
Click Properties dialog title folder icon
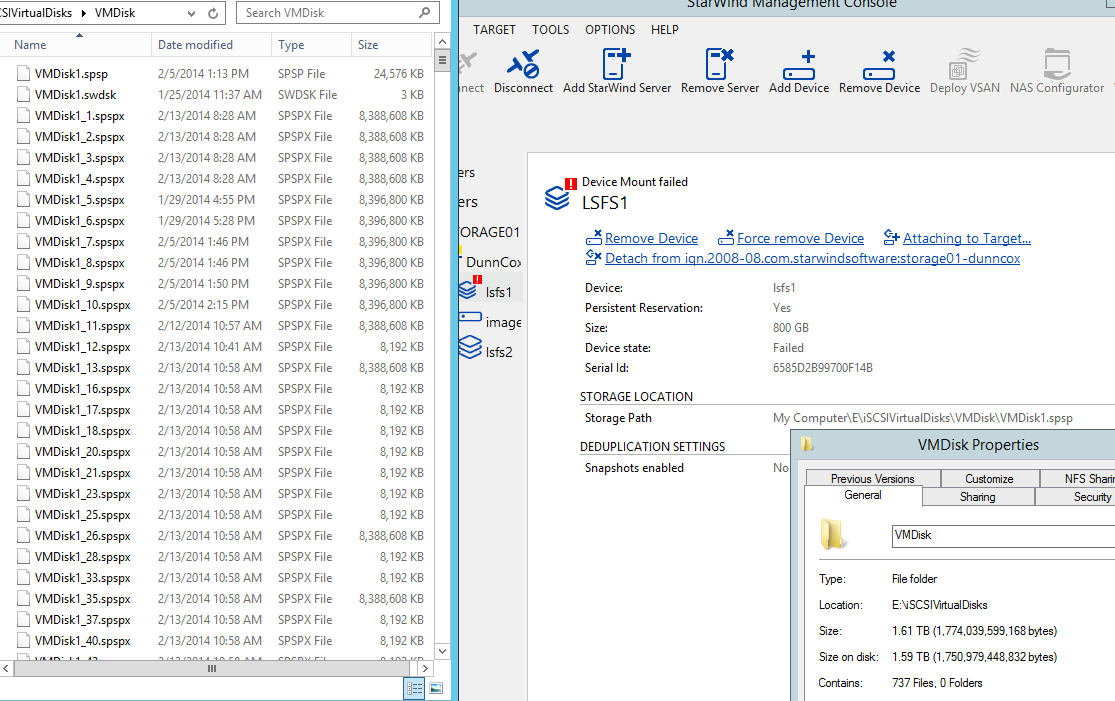806,445
